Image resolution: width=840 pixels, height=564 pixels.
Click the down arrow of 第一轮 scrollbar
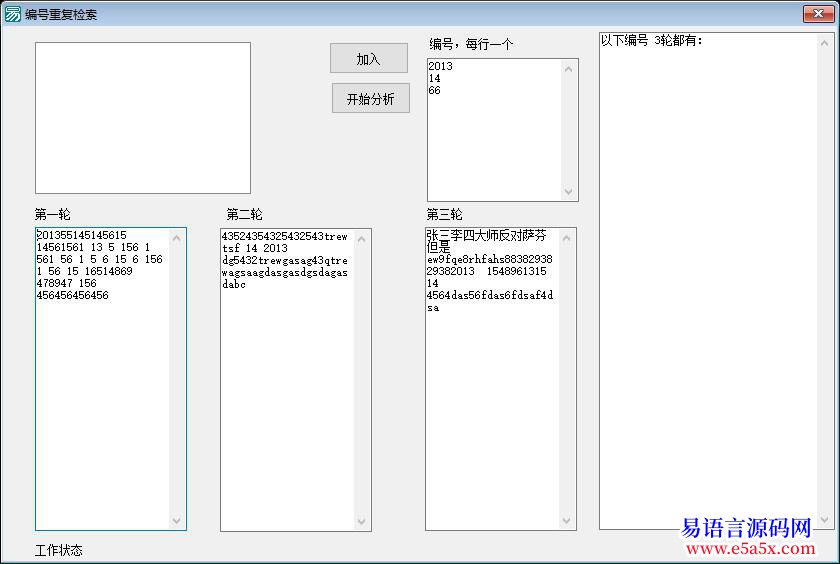point(177,520)
